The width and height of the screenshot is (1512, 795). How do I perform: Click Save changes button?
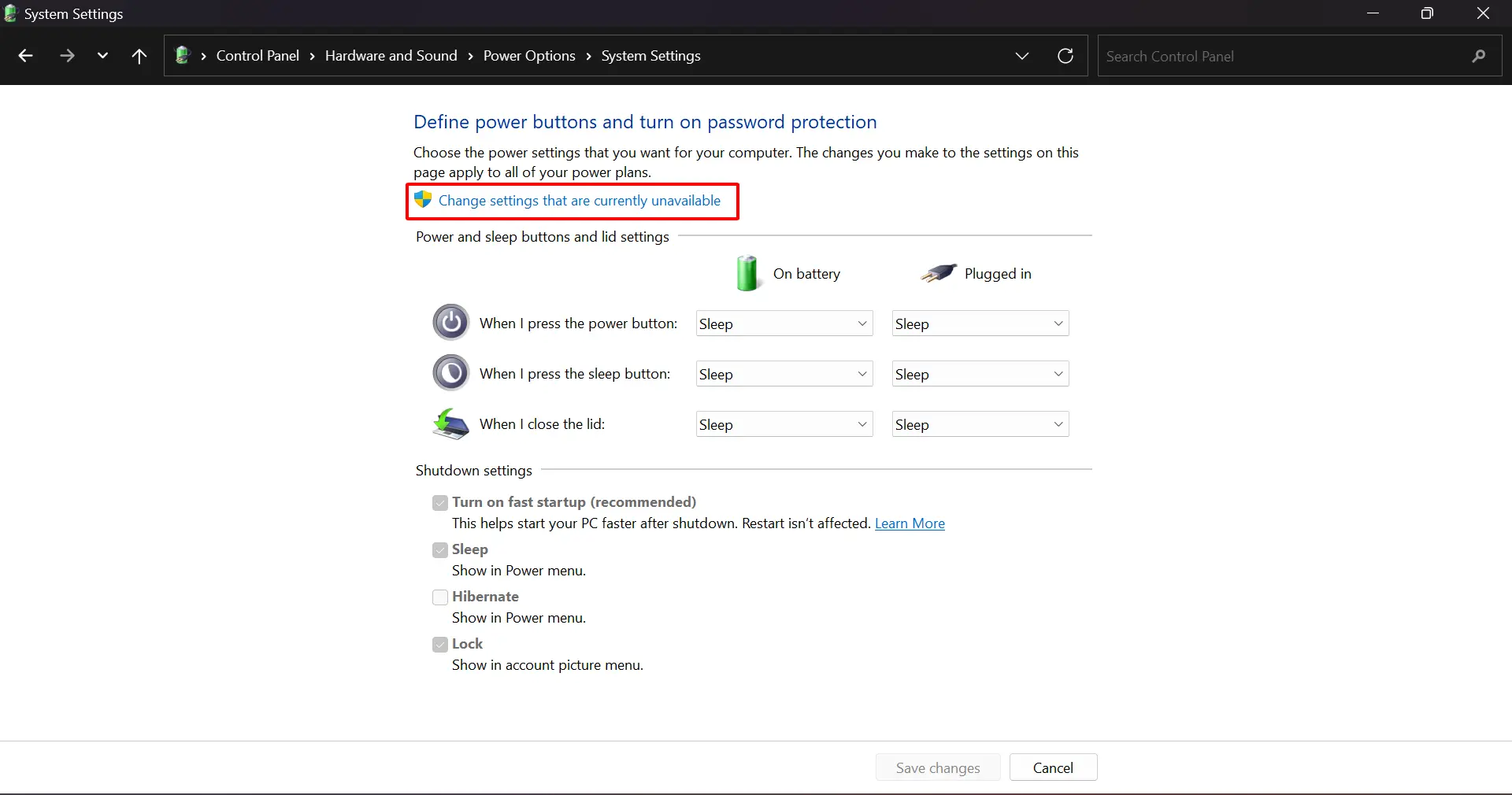938,767
